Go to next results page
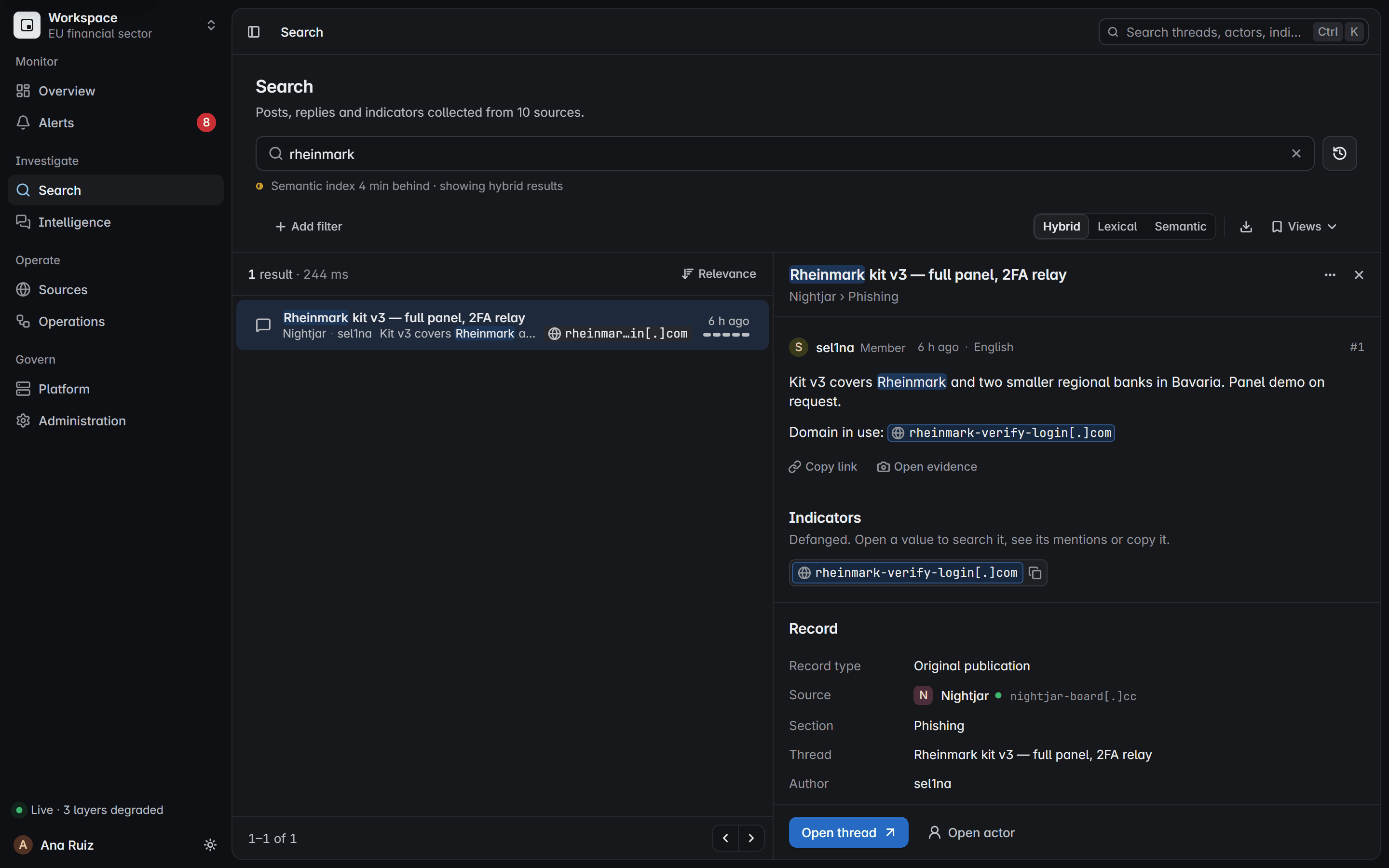1389x868 pixels. (x=751, y=838)
